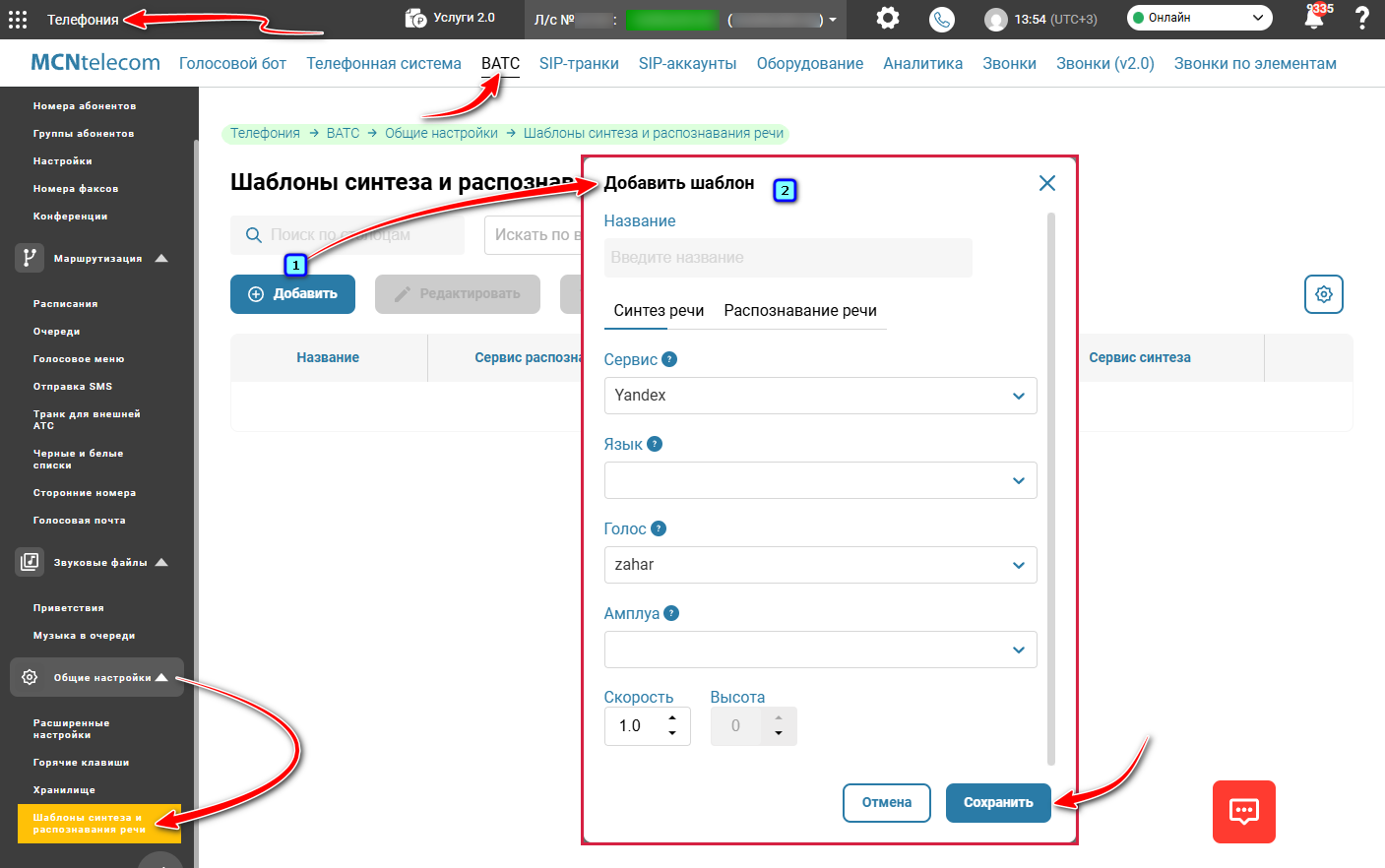Click the Добавить button

point(292,294)
